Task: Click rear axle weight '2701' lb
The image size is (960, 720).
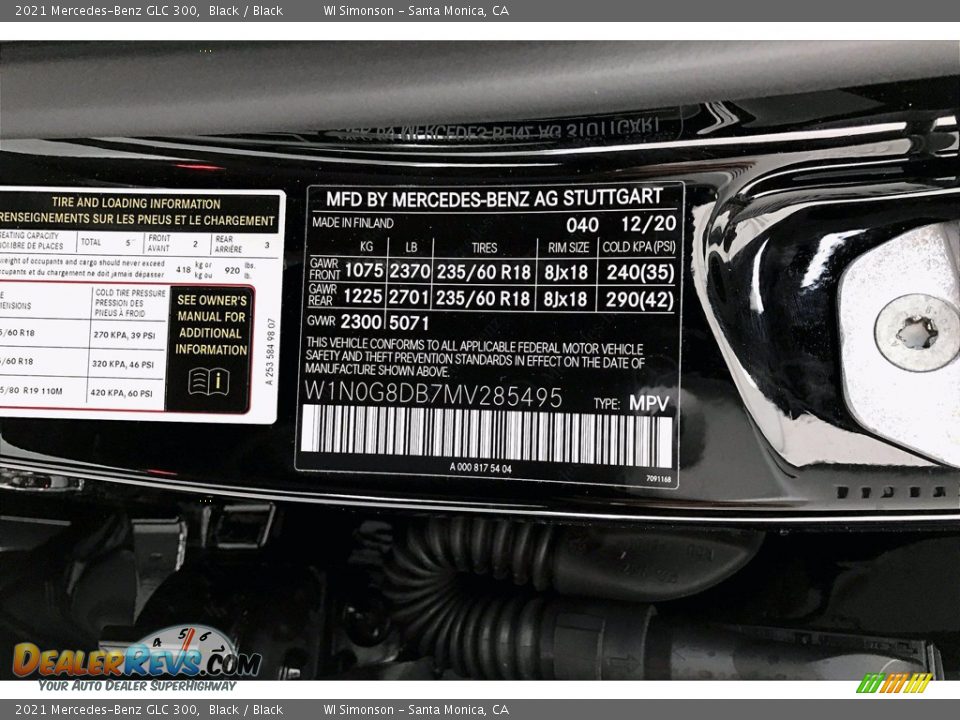Action: pos(408,297)
